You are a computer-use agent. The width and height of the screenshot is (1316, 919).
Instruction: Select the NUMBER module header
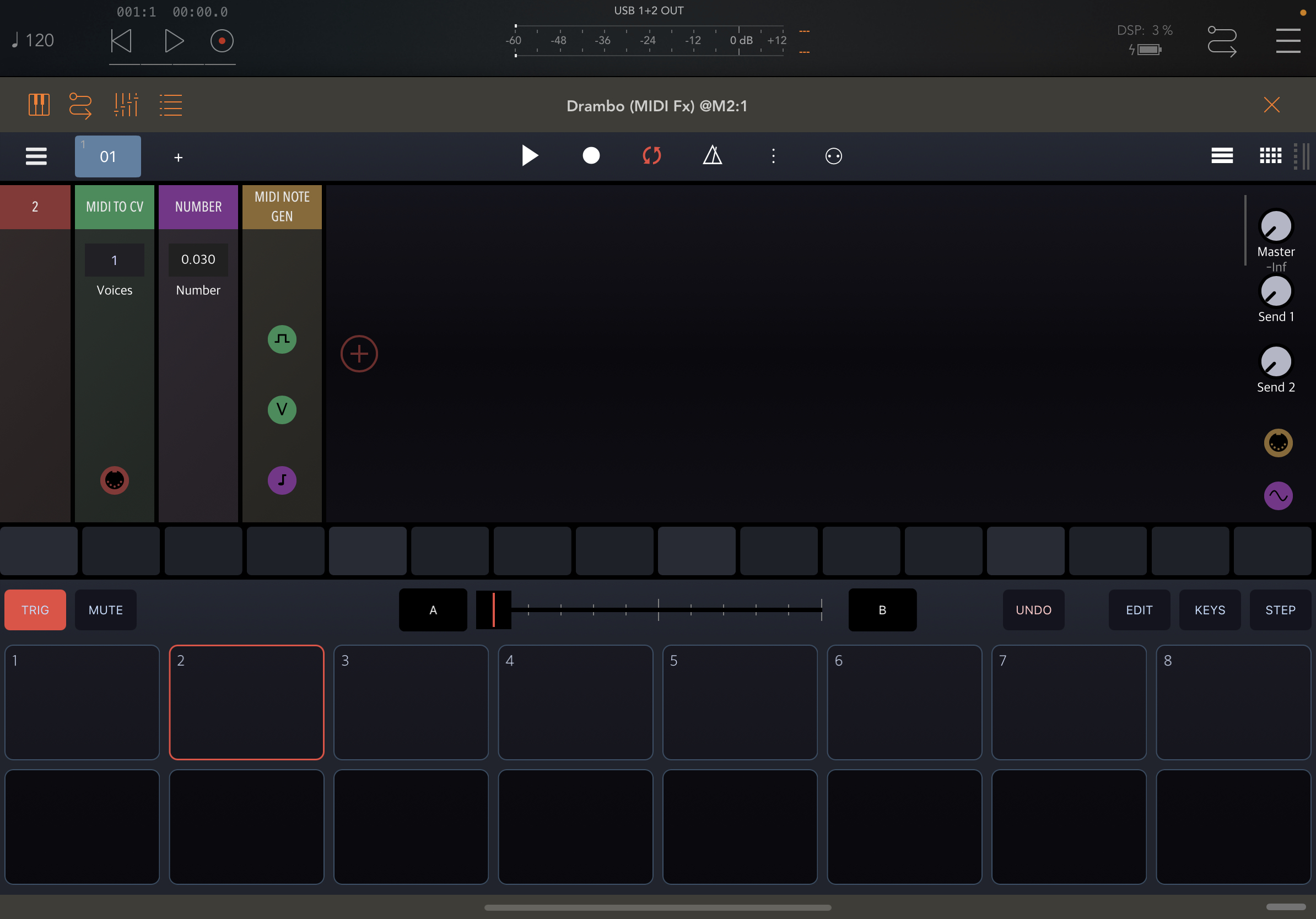pyautogui.click(x=198, y=207)
